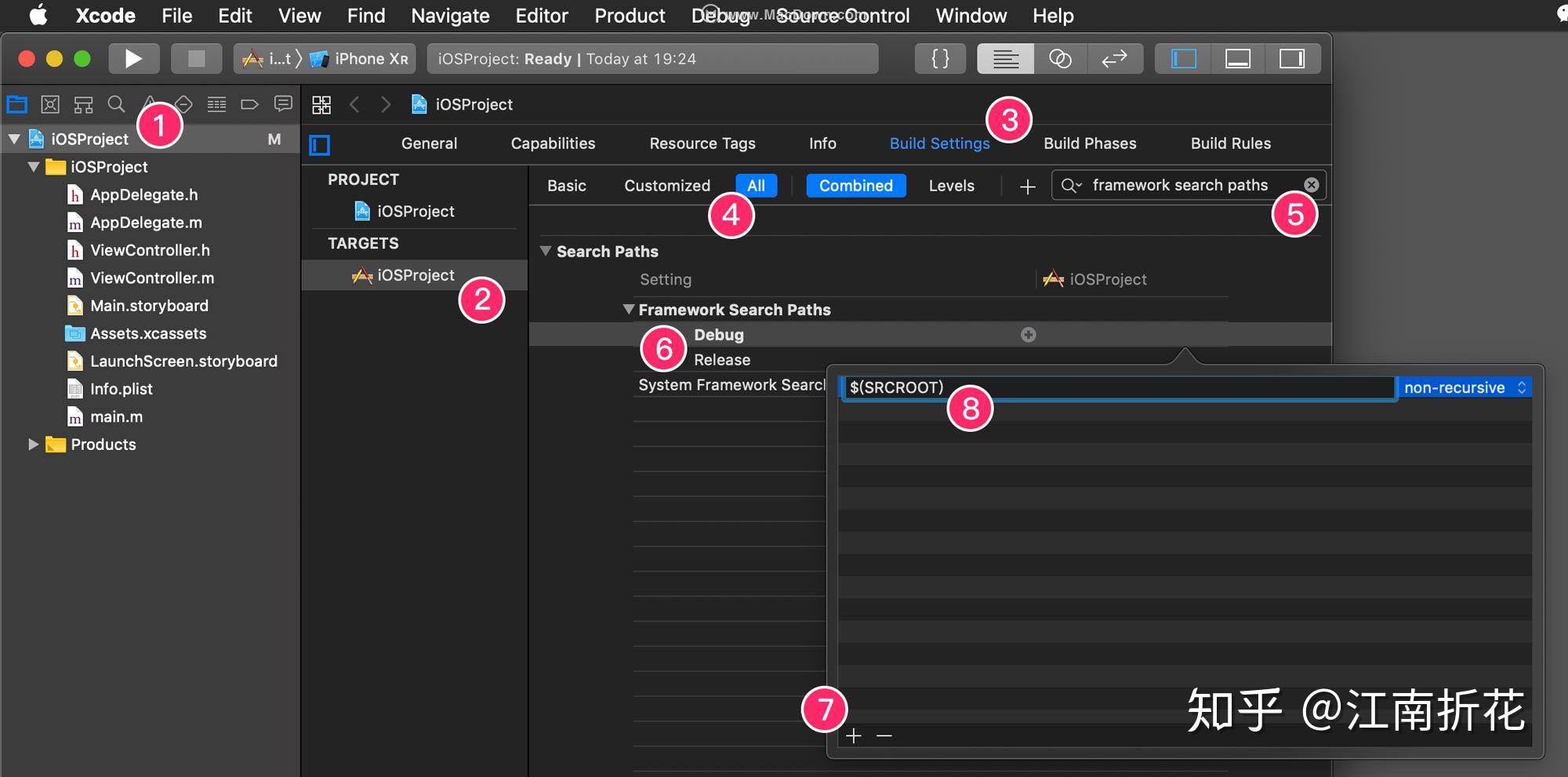The image size is (1568, 777).
Task: Expand the Products folder
Action: [x=33, y=445]
